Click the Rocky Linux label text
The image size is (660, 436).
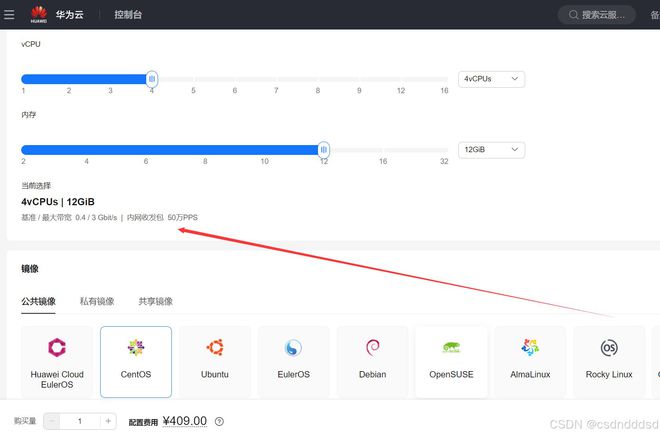[609, 374]
